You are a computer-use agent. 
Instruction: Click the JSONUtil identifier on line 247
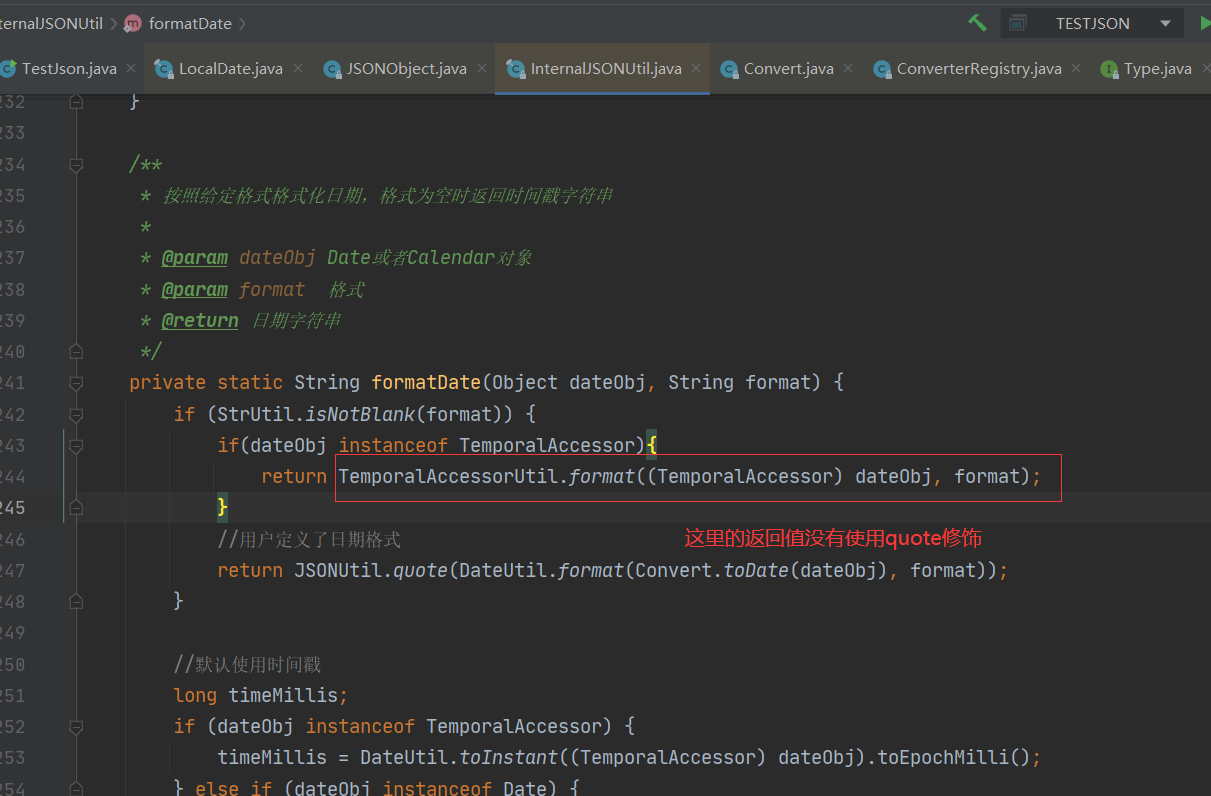338,571
